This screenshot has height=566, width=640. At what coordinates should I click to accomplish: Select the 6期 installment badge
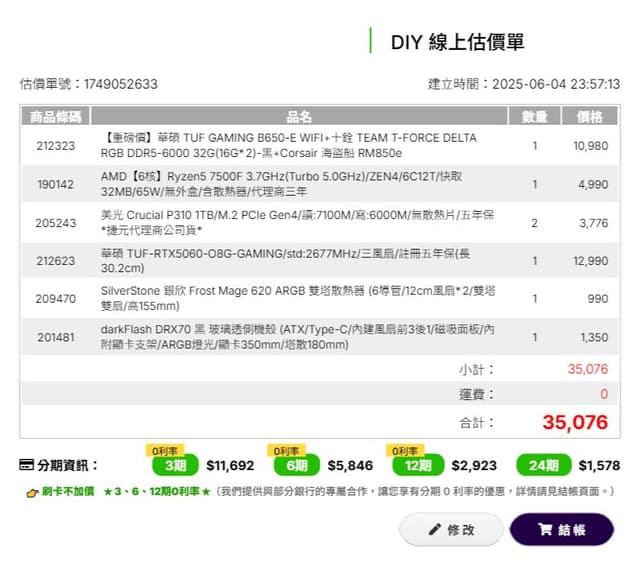(296, 466)
